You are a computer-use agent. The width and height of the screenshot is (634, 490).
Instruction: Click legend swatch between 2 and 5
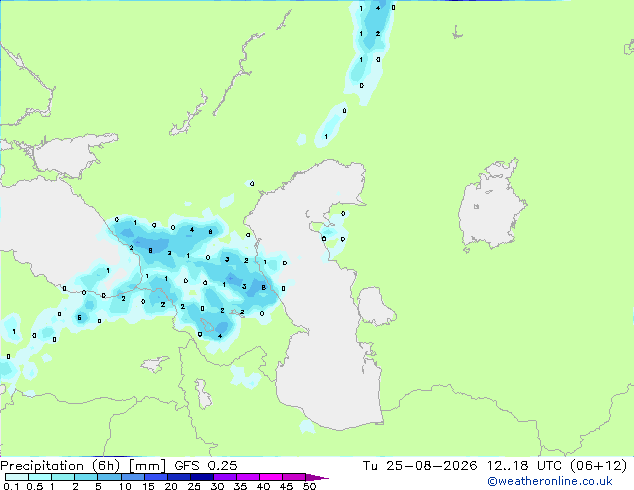click(x=86, y=477)
